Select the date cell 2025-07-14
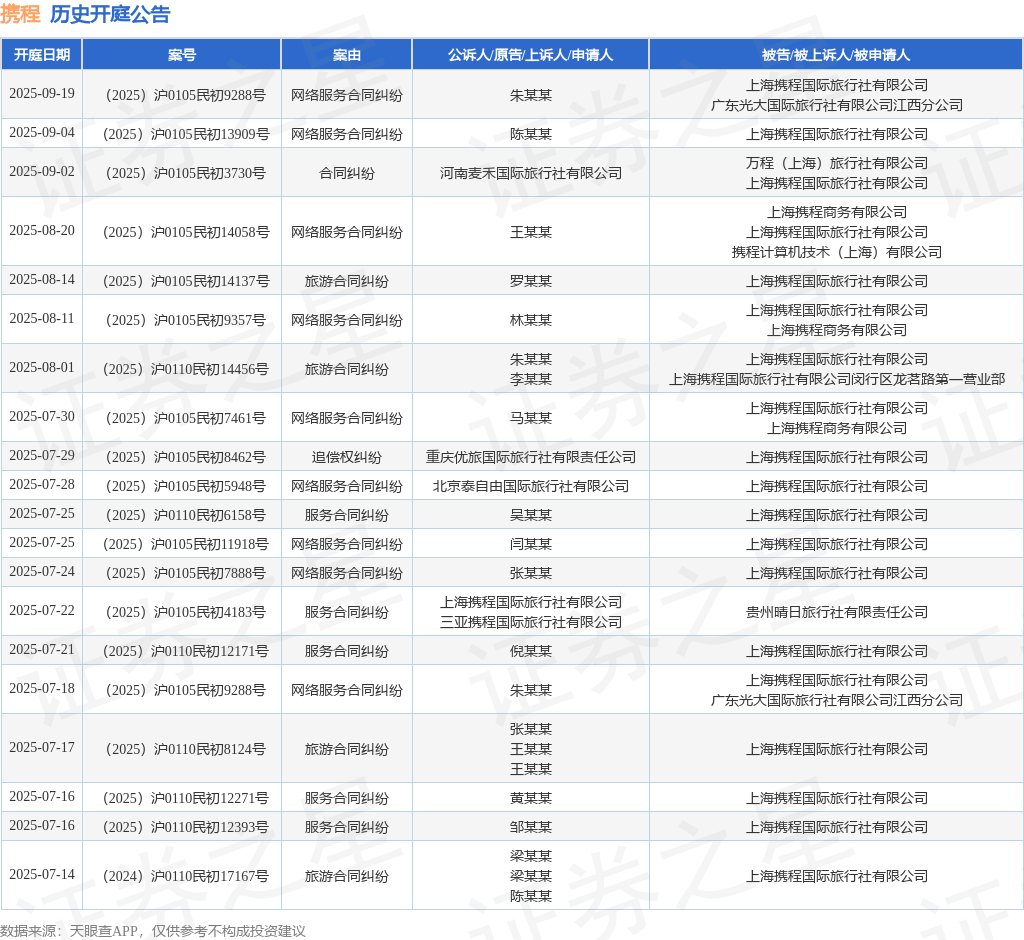This screenshot has height=940, width=1024. pyautogui.click(x=42, y=875)
